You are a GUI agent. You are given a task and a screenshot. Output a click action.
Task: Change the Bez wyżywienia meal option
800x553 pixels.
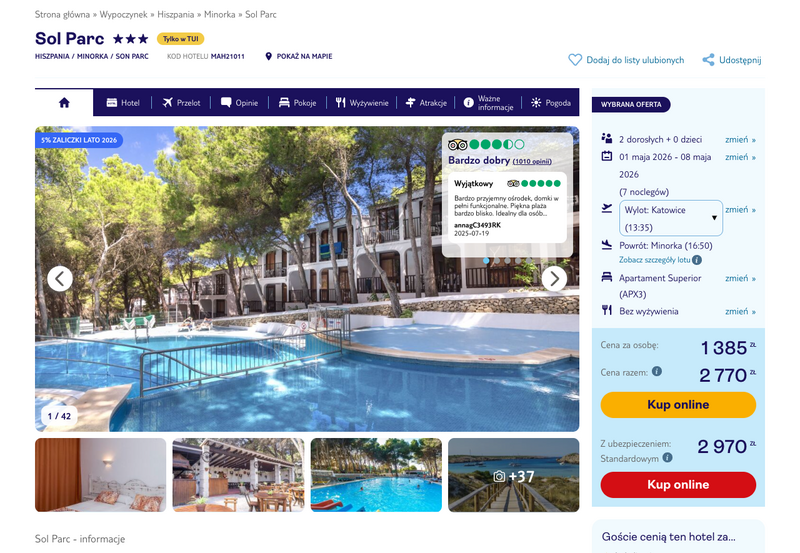(740, 312)
